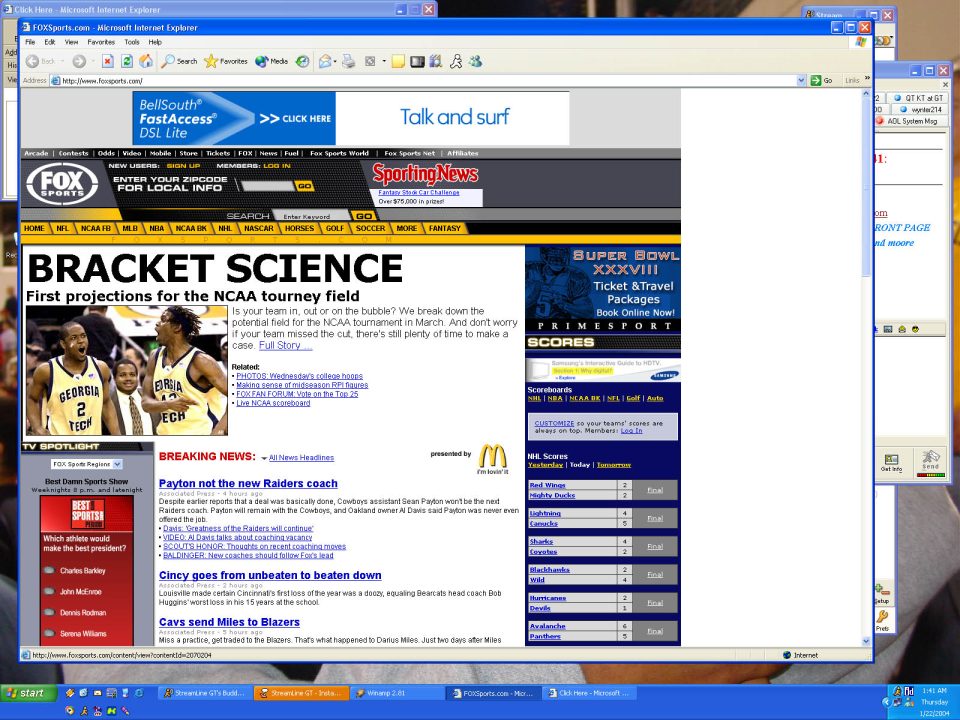The image size is (960, 720).
Task: Print the page using the printer icon
Action: click(x=348, y=61)
